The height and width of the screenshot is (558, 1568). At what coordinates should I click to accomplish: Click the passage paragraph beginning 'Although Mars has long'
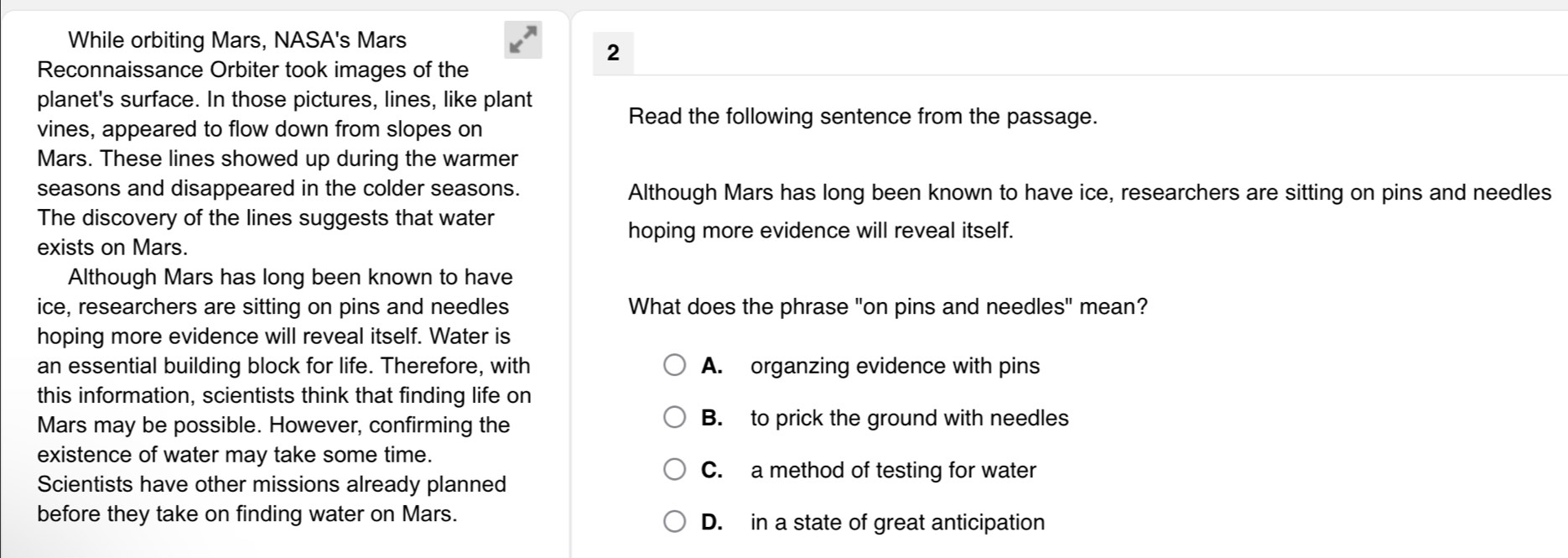pyautogui.click(x=284, y=395)
